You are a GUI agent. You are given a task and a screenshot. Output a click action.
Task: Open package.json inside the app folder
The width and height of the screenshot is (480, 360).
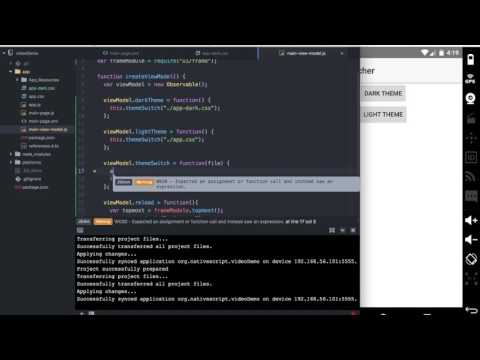pyautogui.click(x=38, y=138)
